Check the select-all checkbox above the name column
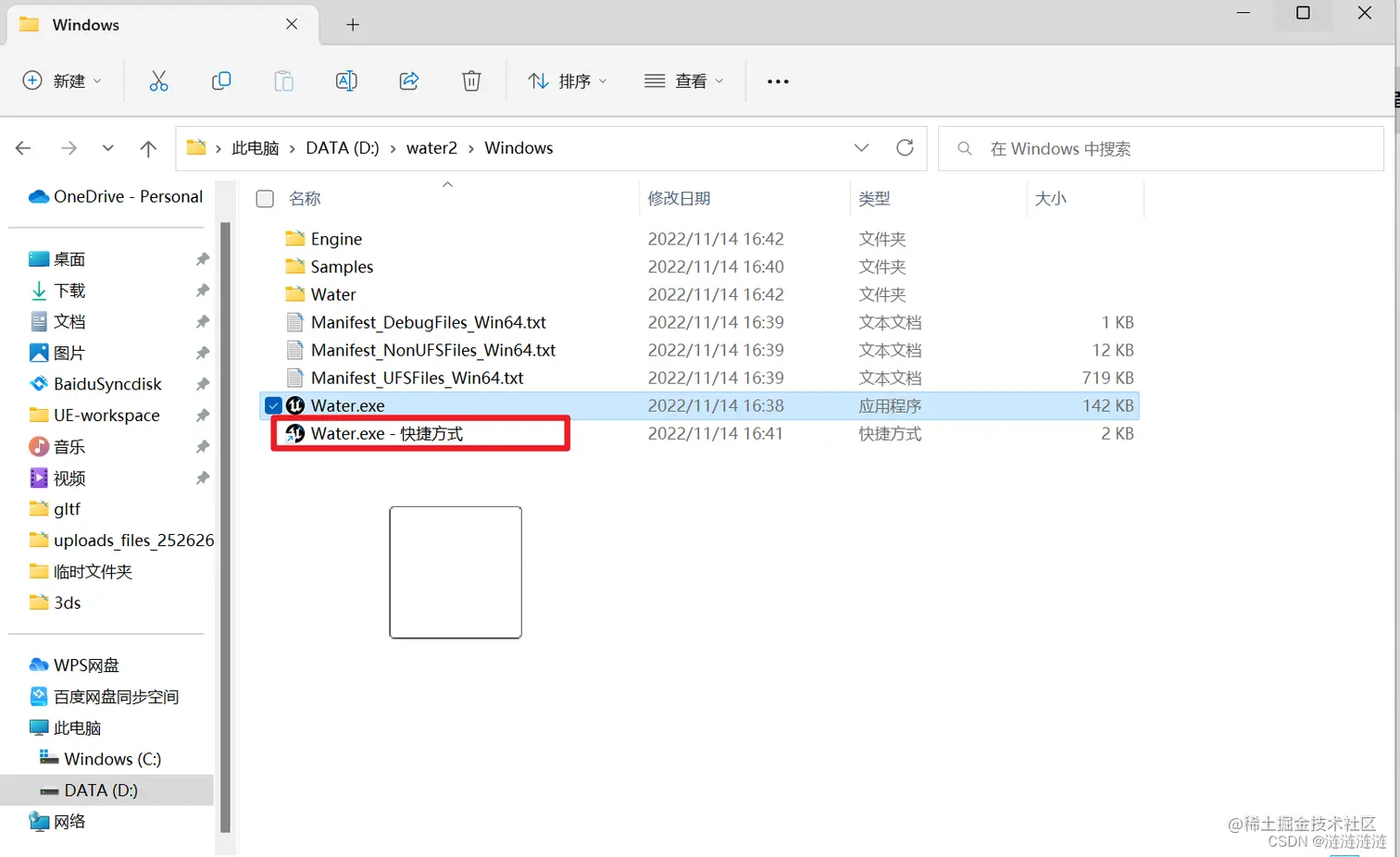The width and height of the screenshot is (1400, 857). pyautogui.click(x=264, y=198)
